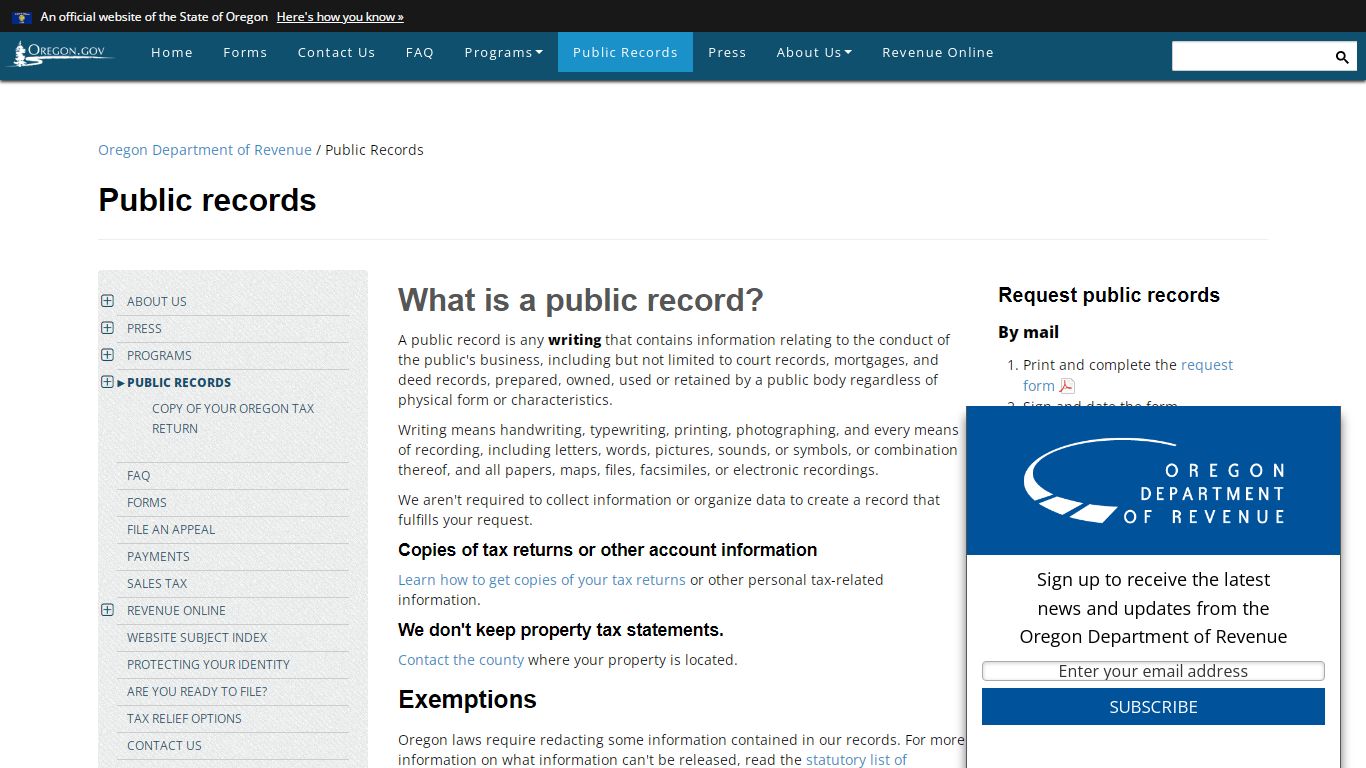This screenshot has height=768, width=1366.
Task: Click Request public records heading
Action: click(x=1109, y=295)
